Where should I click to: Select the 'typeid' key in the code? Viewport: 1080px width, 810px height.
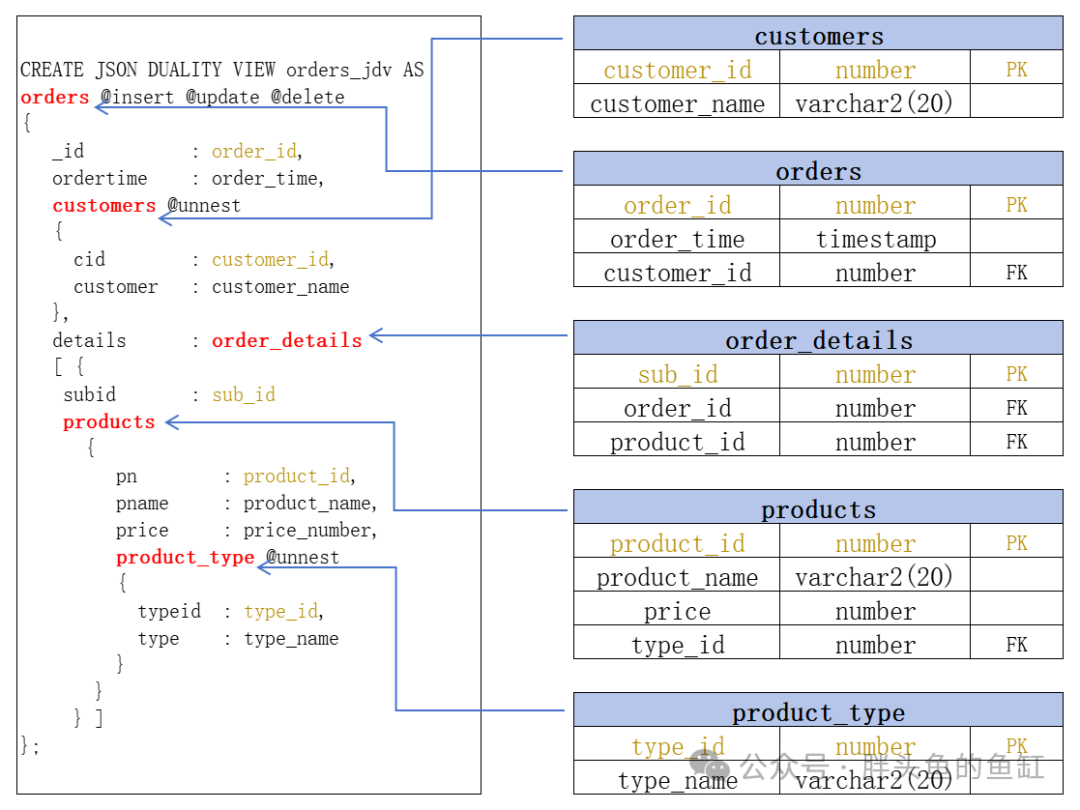point(169,612)
